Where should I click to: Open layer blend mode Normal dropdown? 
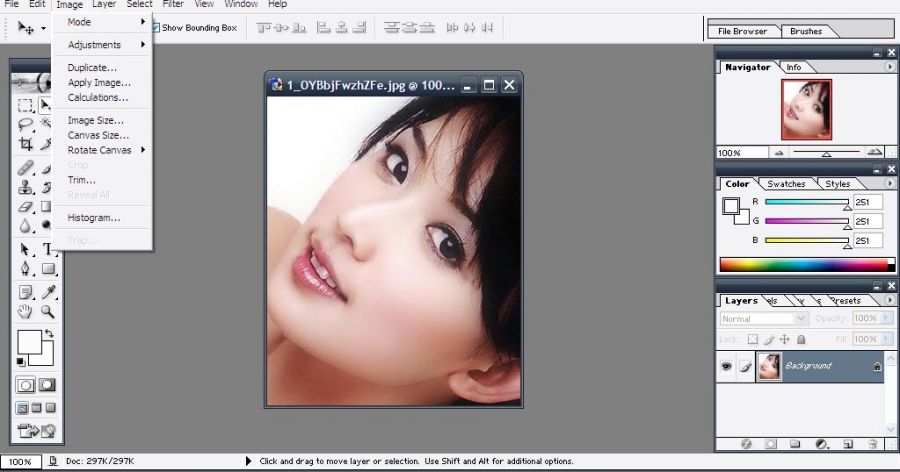point(765,319)
